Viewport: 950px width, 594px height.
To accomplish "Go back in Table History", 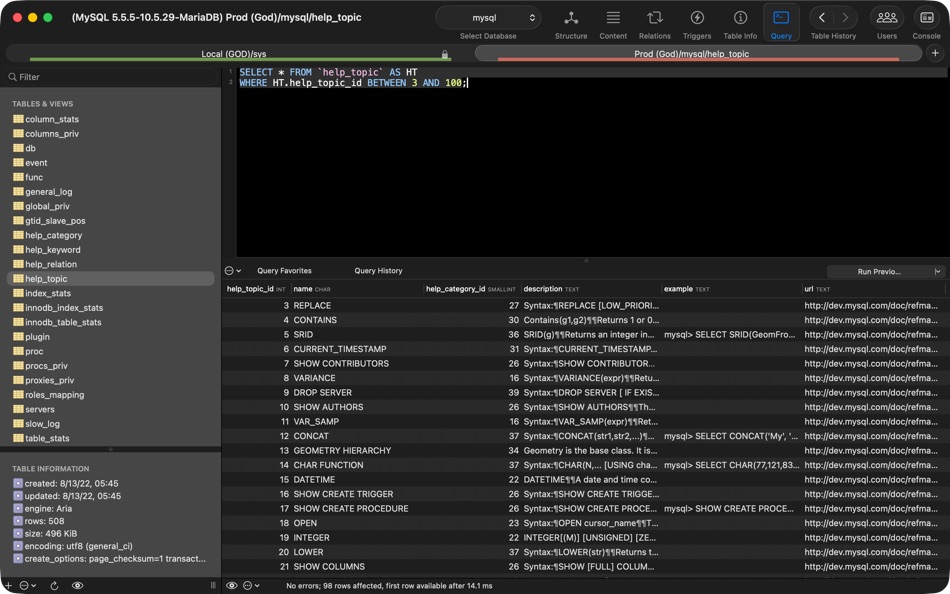I will click(820, 17).
